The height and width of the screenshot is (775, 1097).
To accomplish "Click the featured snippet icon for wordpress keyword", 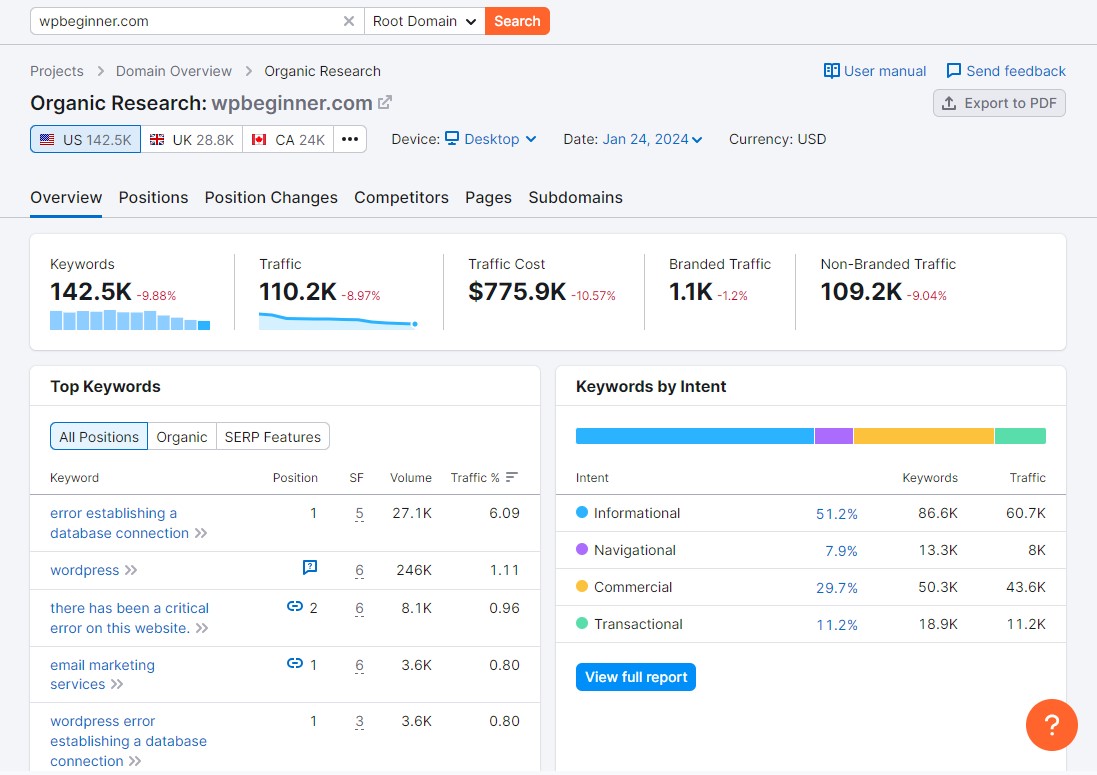I will (x=310, y=567).
